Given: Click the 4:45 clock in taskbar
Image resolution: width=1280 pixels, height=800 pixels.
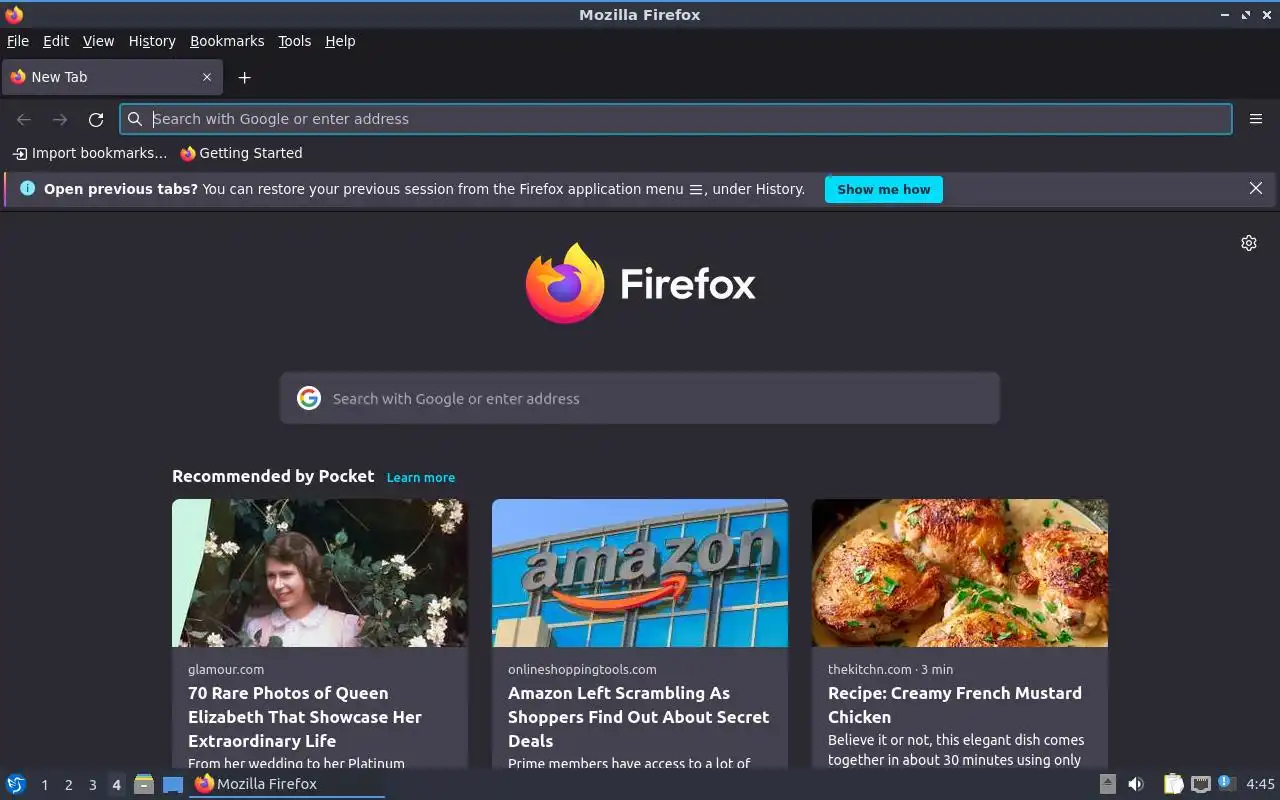Looking at the screenshot, I should coord(1260,784).
